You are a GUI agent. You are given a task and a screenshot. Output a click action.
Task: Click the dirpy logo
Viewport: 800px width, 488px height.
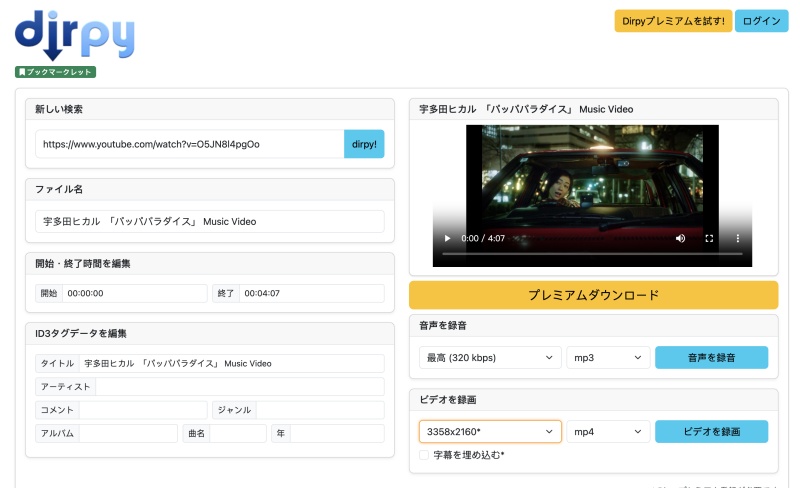click(74, 35)
